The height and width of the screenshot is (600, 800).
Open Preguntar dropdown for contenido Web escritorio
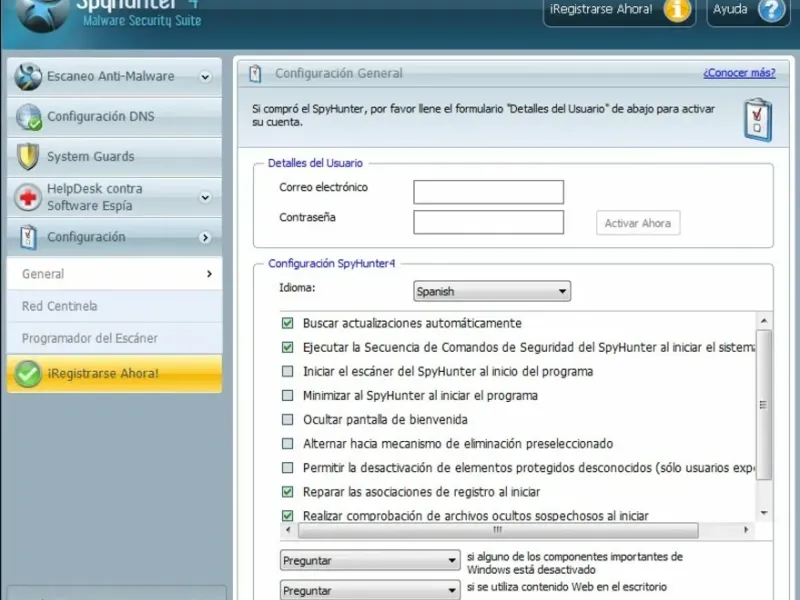coord(370,590)
